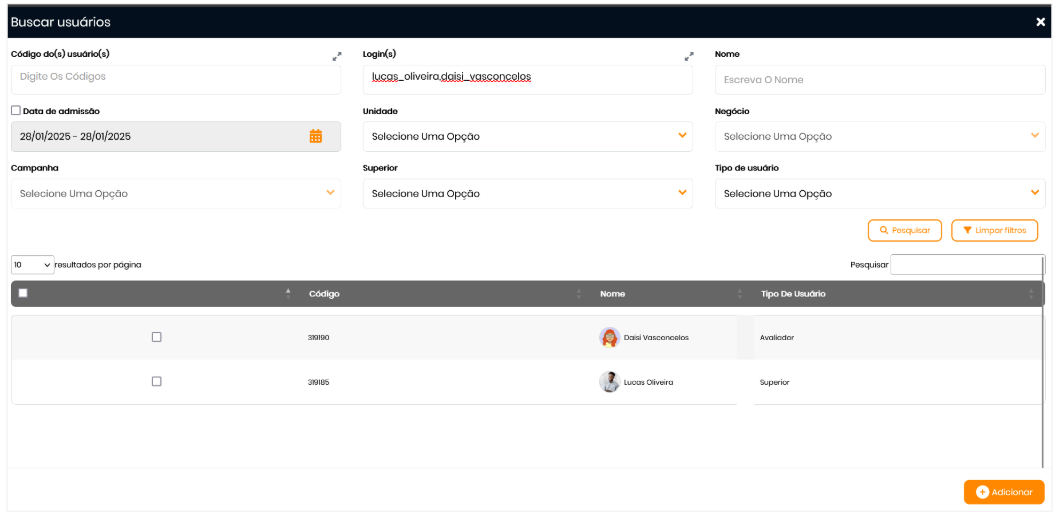This screenshot has width=1055, height=517.
Task: Click Lucas Oliveira avatar
Action: pos(609,382)
